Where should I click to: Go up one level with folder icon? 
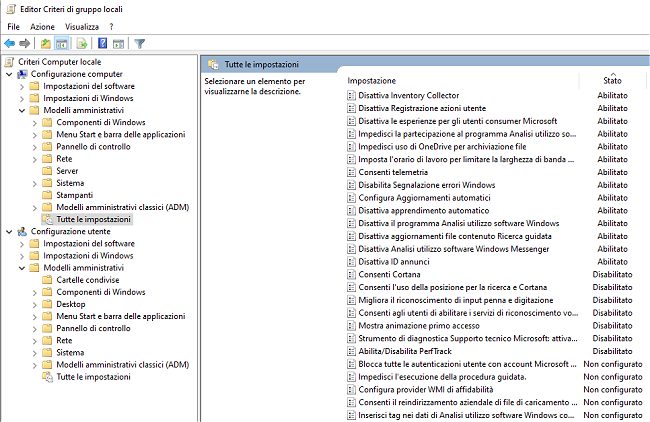[x=45, y=43]
